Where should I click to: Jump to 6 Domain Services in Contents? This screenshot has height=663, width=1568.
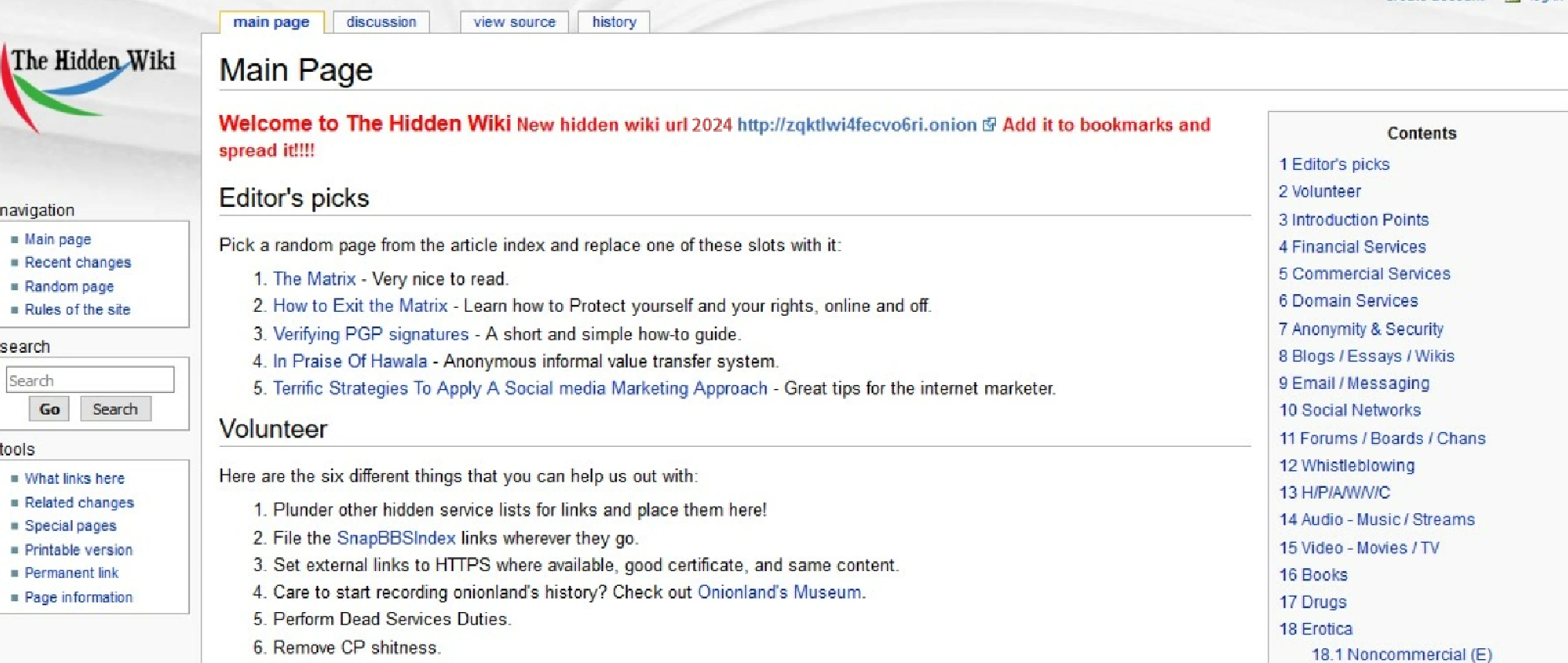click(x=1348, y=301)
